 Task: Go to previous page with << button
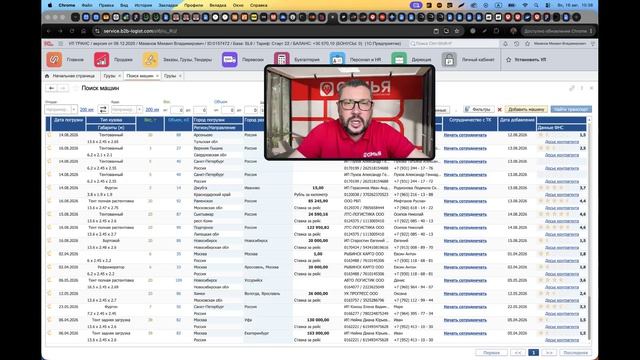518,352
